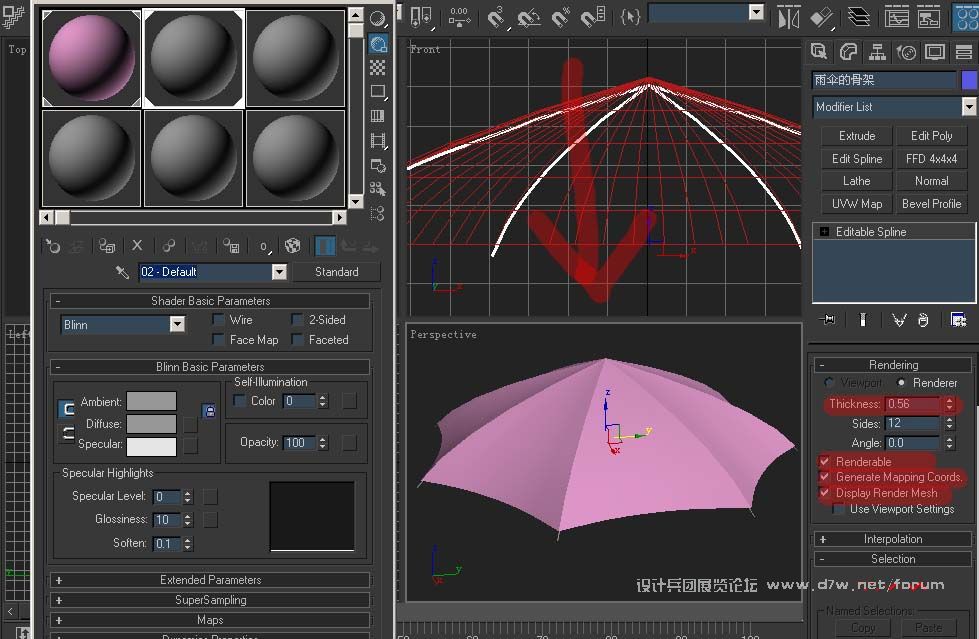Switch to the Hierarchy panel tab

click(x=877, y=52)
